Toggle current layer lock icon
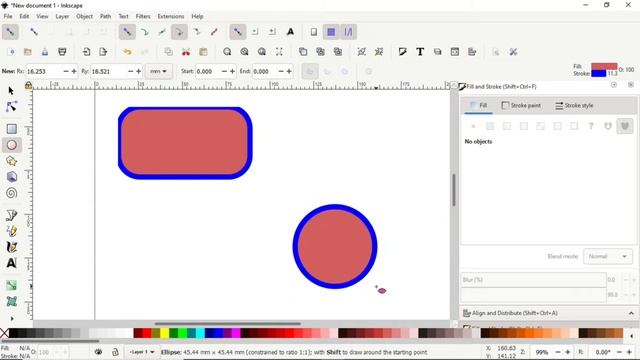This screenshot has height=360, width=640. pos(115,352)
